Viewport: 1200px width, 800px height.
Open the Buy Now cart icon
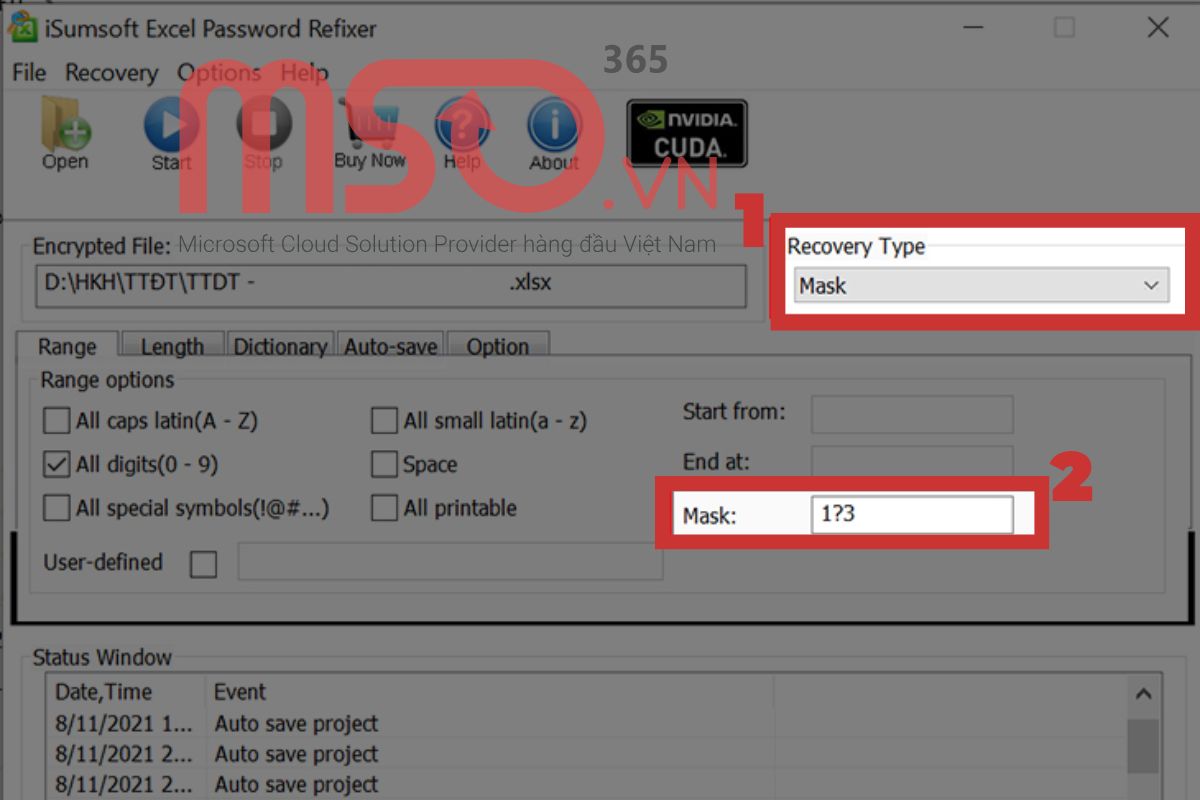point(369,134)
